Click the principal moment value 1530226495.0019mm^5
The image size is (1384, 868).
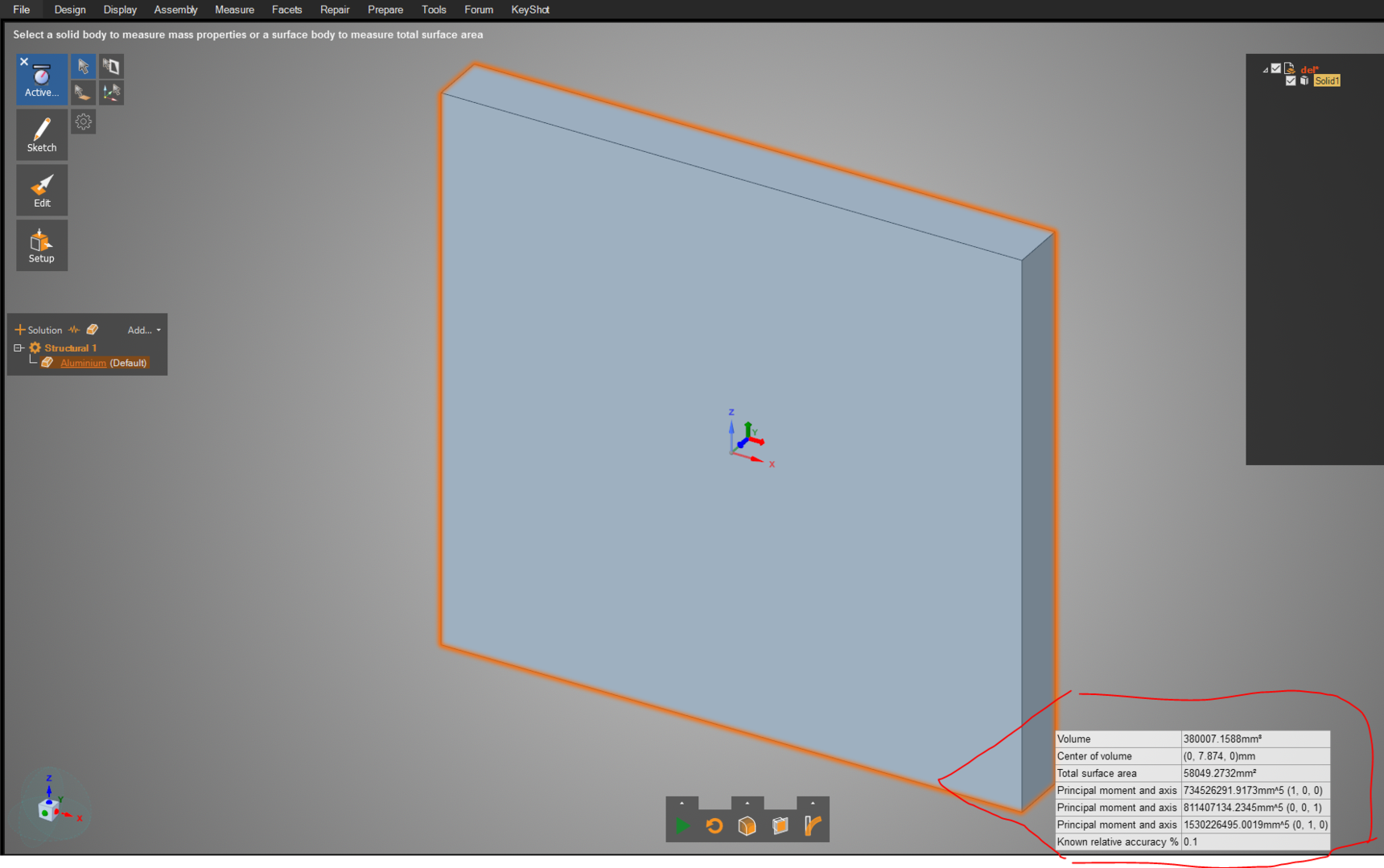point(1255,825)
